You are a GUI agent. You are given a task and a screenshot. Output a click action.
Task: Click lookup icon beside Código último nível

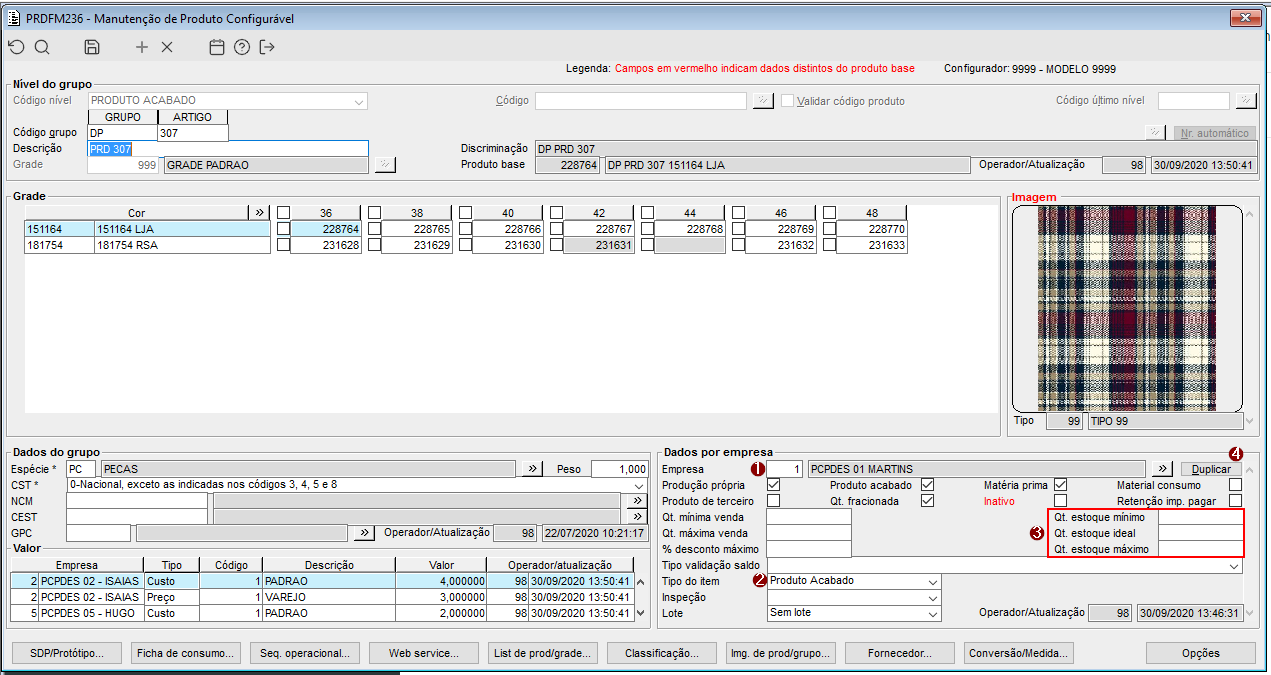click(1246, 101)
